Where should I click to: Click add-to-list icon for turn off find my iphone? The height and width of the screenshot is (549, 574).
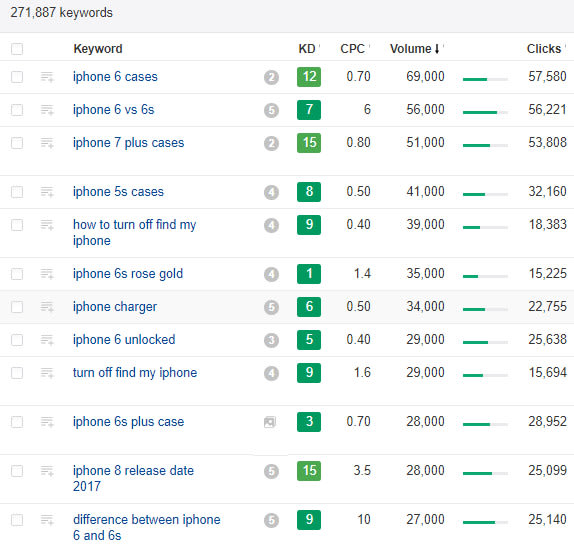(47, 373)
